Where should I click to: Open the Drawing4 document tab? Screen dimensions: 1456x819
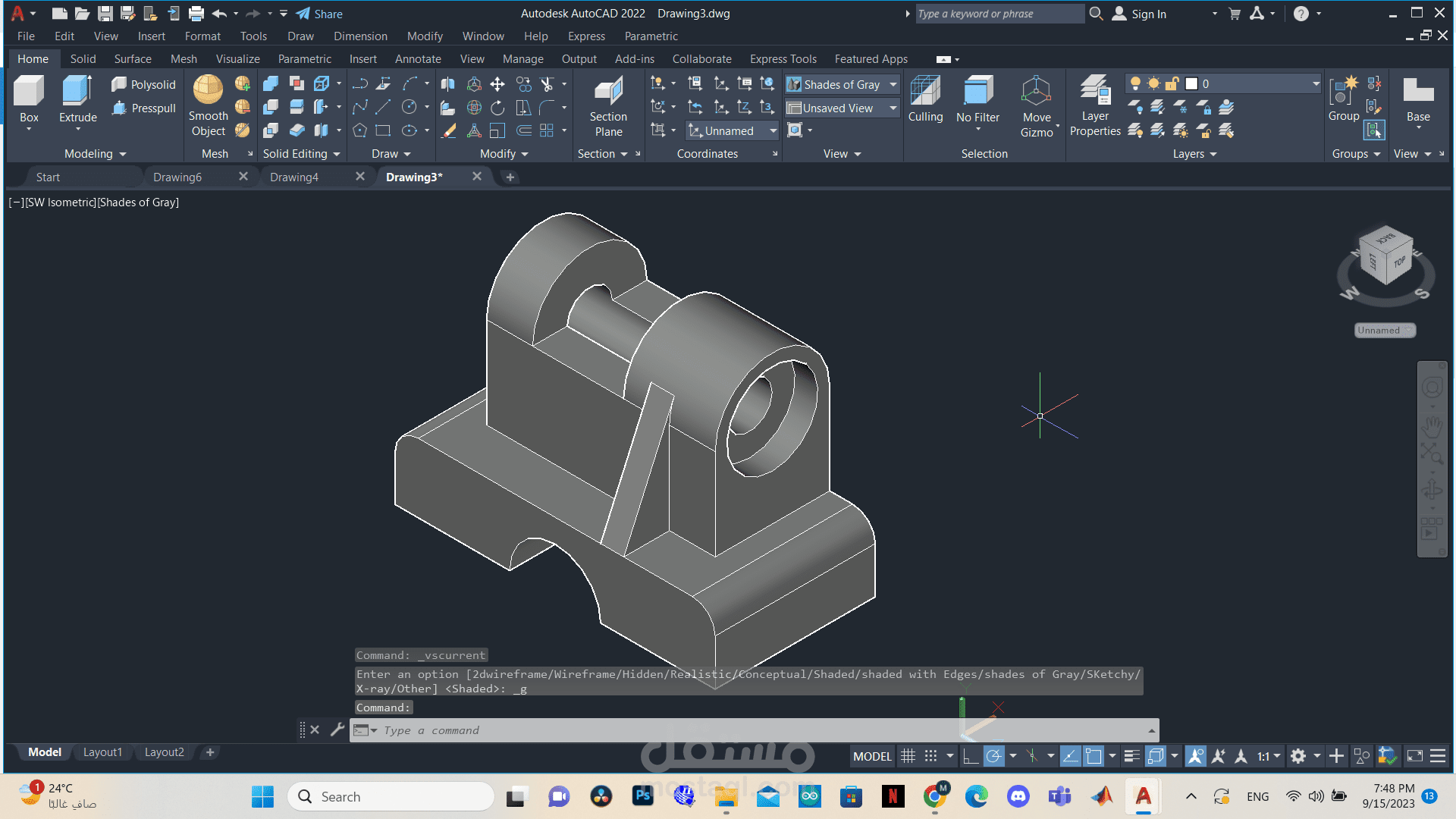pos(294,177)
